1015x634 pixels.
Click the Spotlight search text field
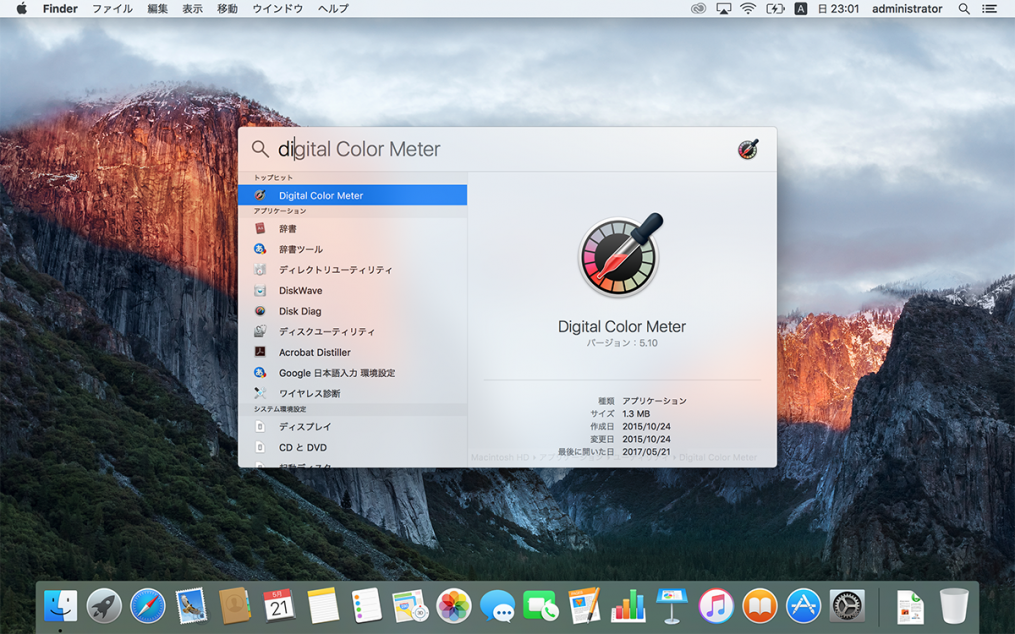point(505,149)
